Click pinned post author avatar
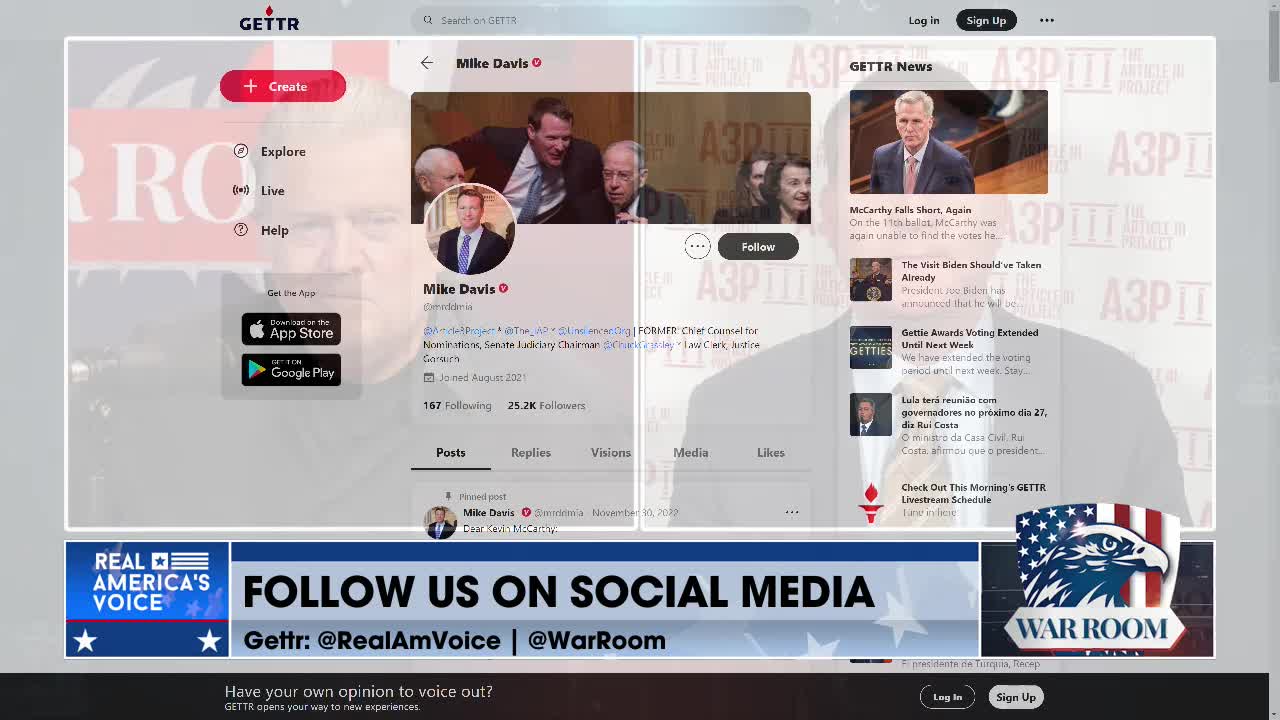Screen dimensions: 1280x720 [440, 523]
